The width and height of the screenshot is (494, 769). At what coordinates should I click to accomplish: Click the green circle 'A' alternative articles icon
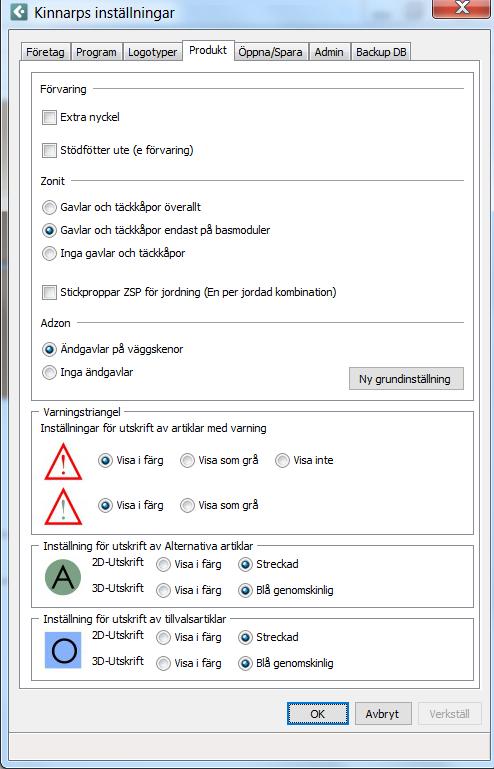(x=63, y=577)
